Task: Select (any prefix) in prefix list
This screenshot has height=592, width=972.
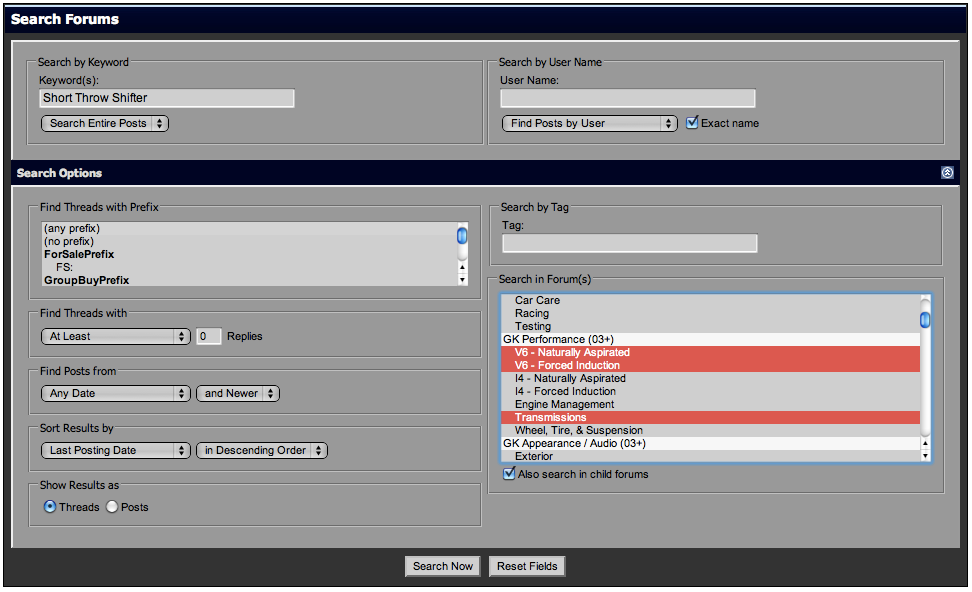Action: tap(249, 228)
